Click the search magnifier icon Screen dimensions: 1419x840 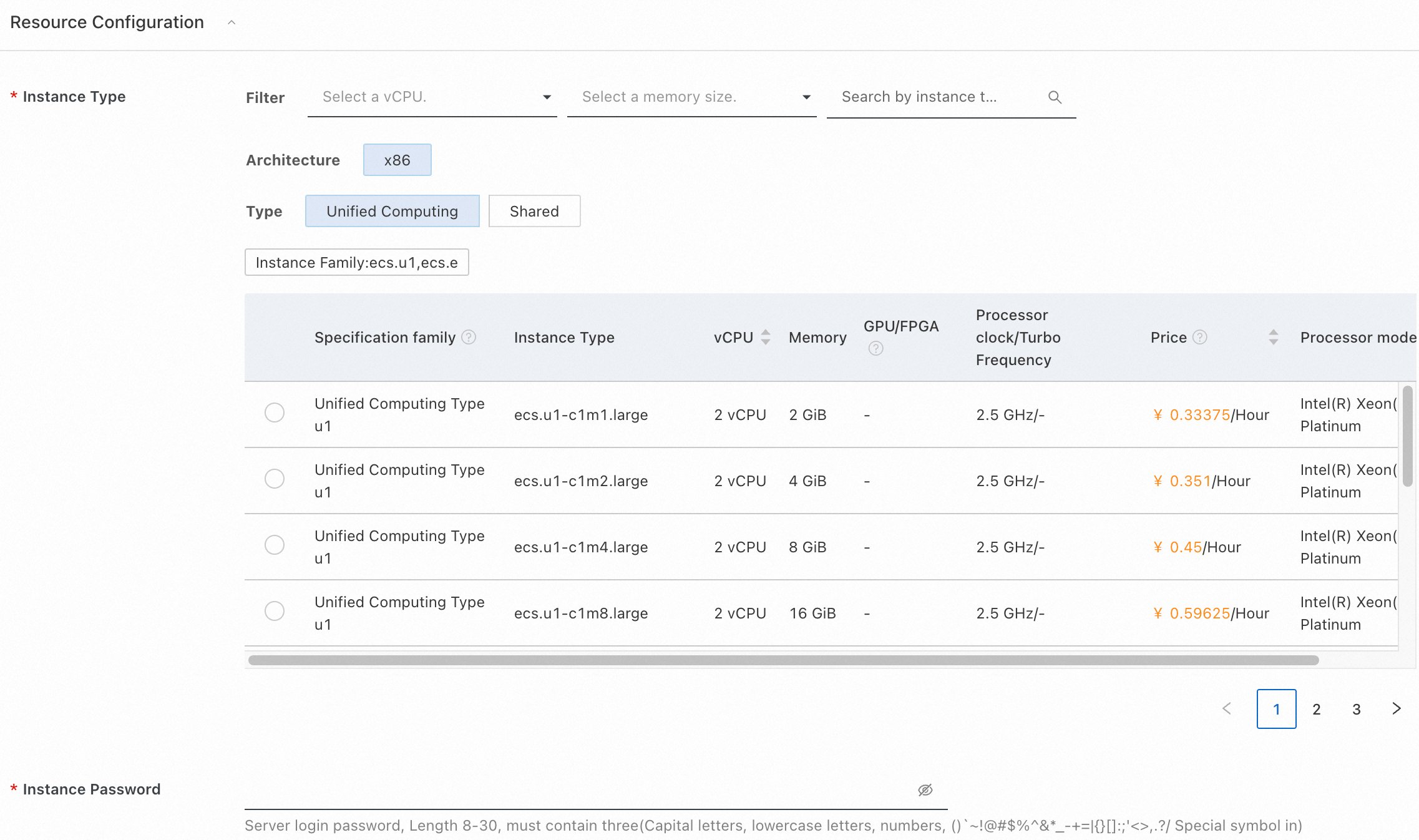tap(1055, 97)
